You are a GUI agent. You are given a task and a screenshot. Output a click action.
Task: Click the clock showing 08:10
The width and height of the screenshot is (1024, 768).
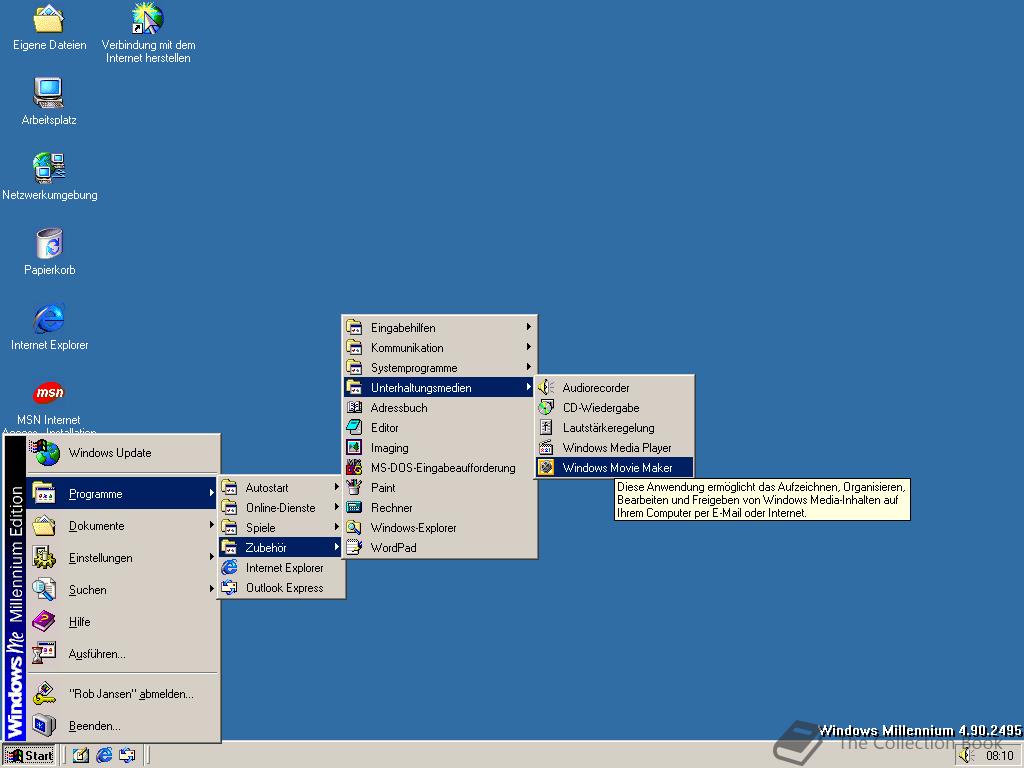click(x=999, y=756)
